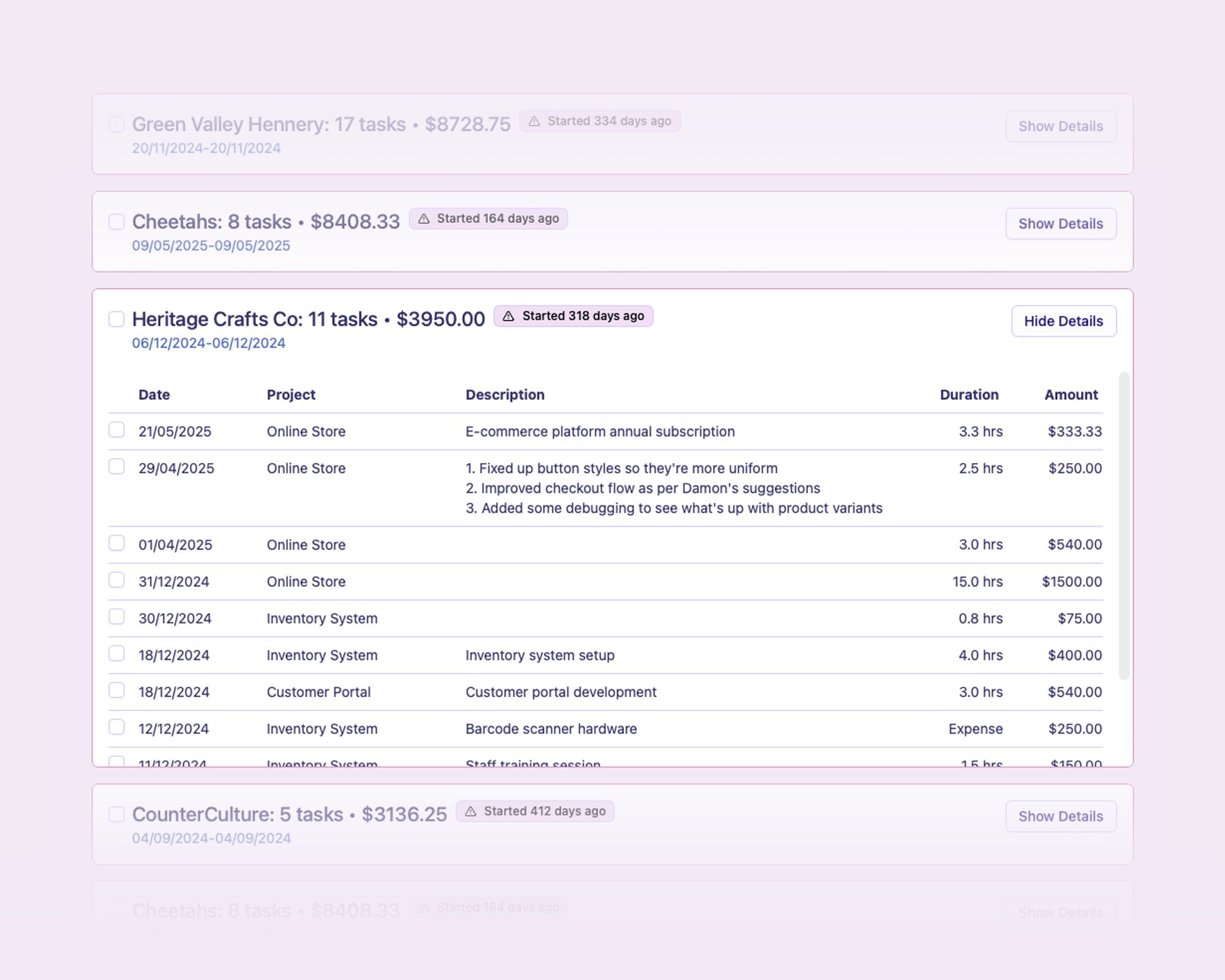Click the Duration column header
Image resolution: width=1225 pixels, height=980 pixels.
click(968, 394)
